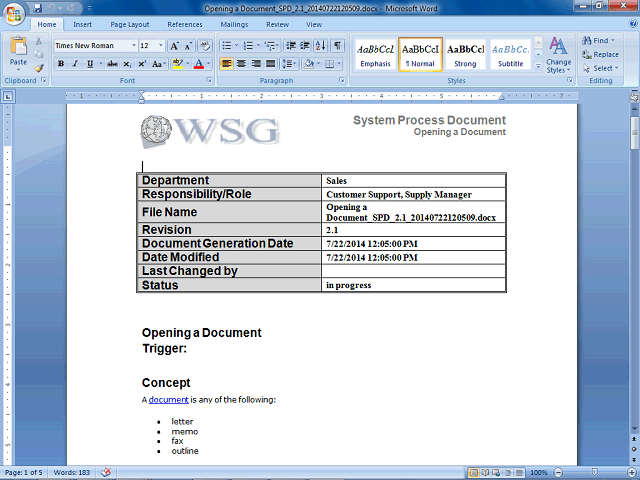This screenshot has width=640, height=480.
Task: Align text left
Action: pyautogui.click(x=227, y=64)
